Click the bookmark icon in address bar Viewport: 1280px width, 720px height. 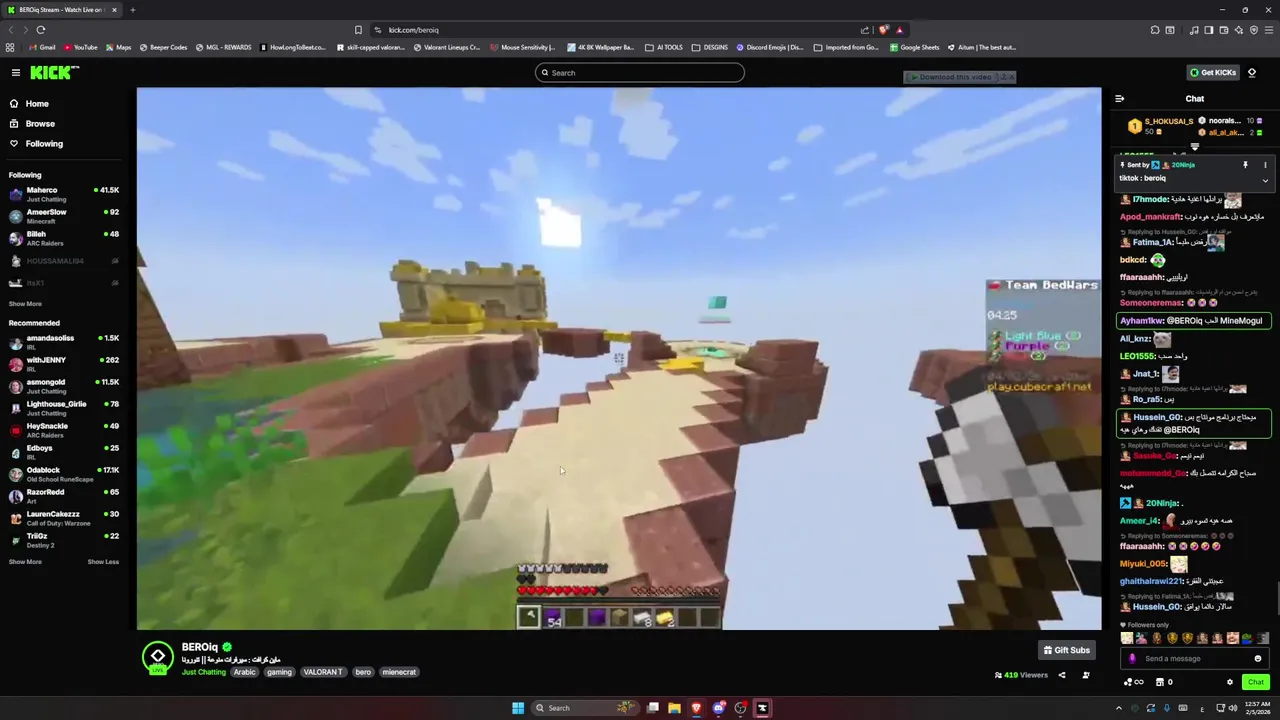click(x=358, y=30)
